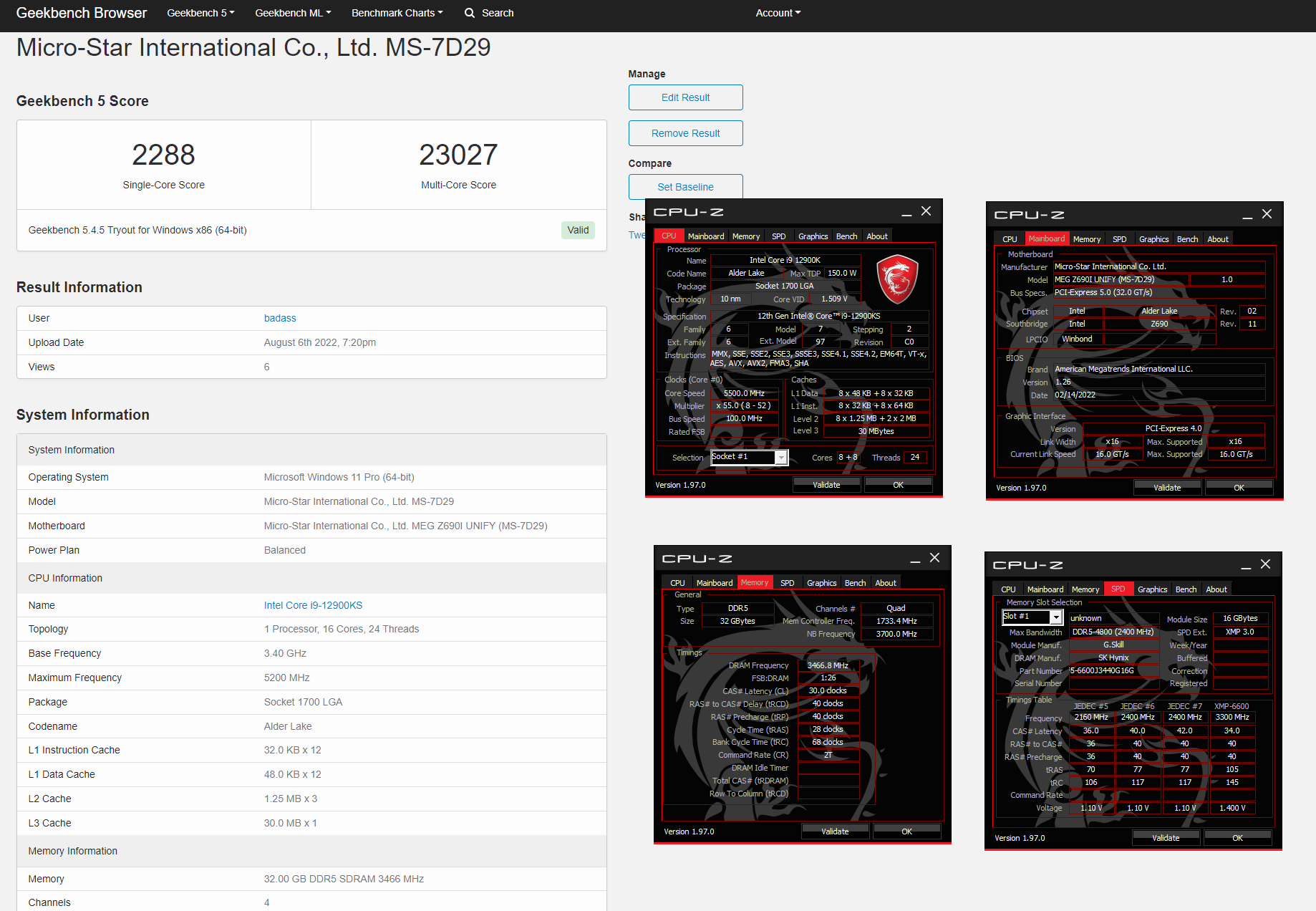Select Graphics tab in Mainboard window
The width and height of the screenshot is (1316, 911).
(1154, 239)
